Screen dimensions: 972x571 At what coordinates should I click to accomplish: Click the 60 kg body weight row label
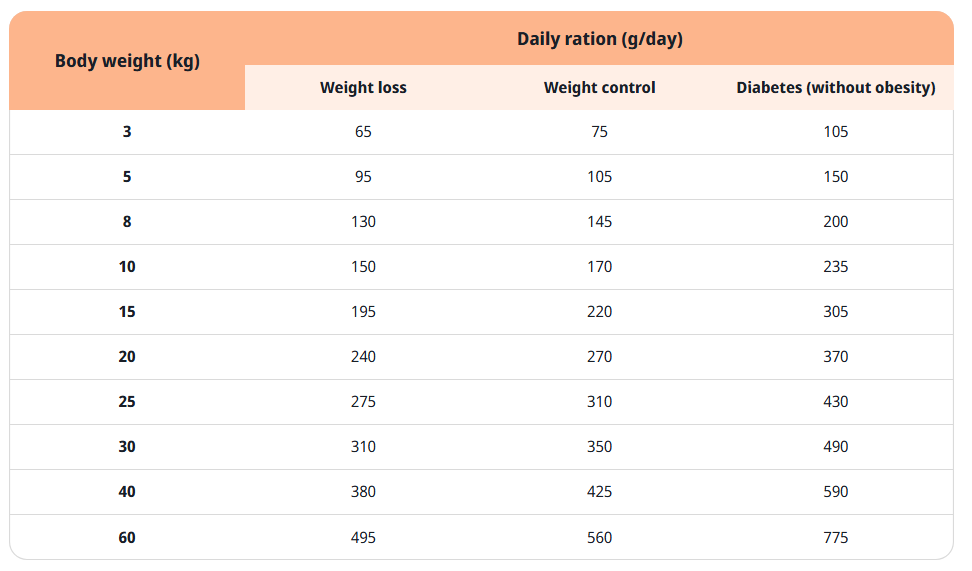(x=127, y=538)
